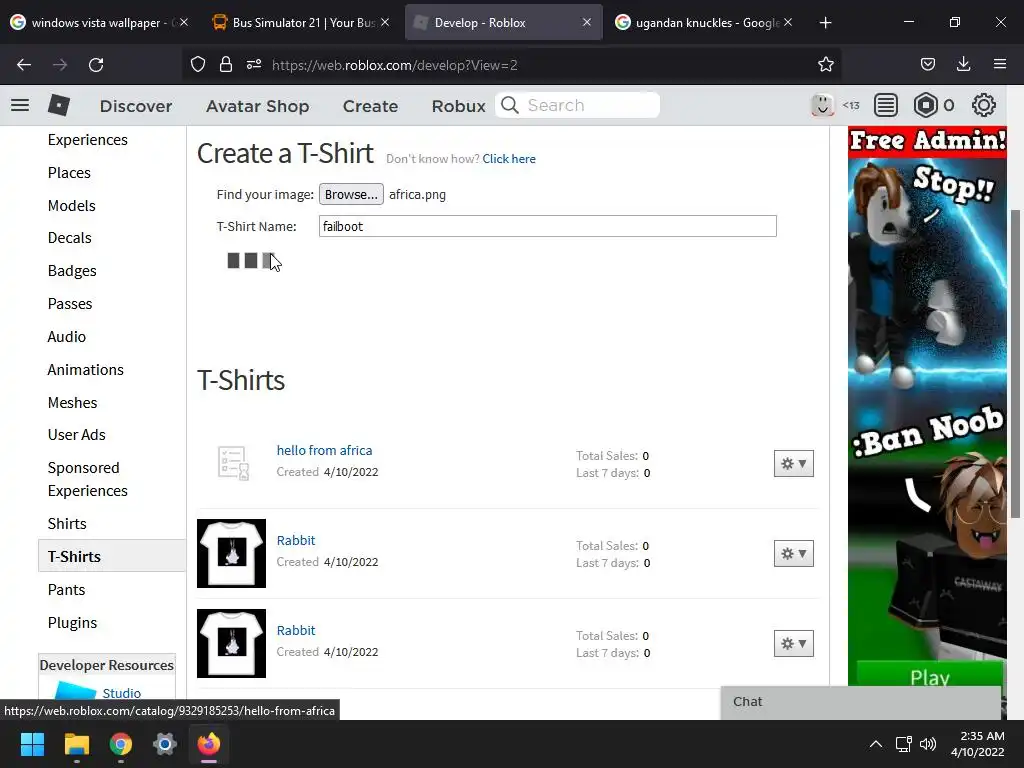Click the Roblox search box
Viewport: 1024px width, 768px height.
577,105
